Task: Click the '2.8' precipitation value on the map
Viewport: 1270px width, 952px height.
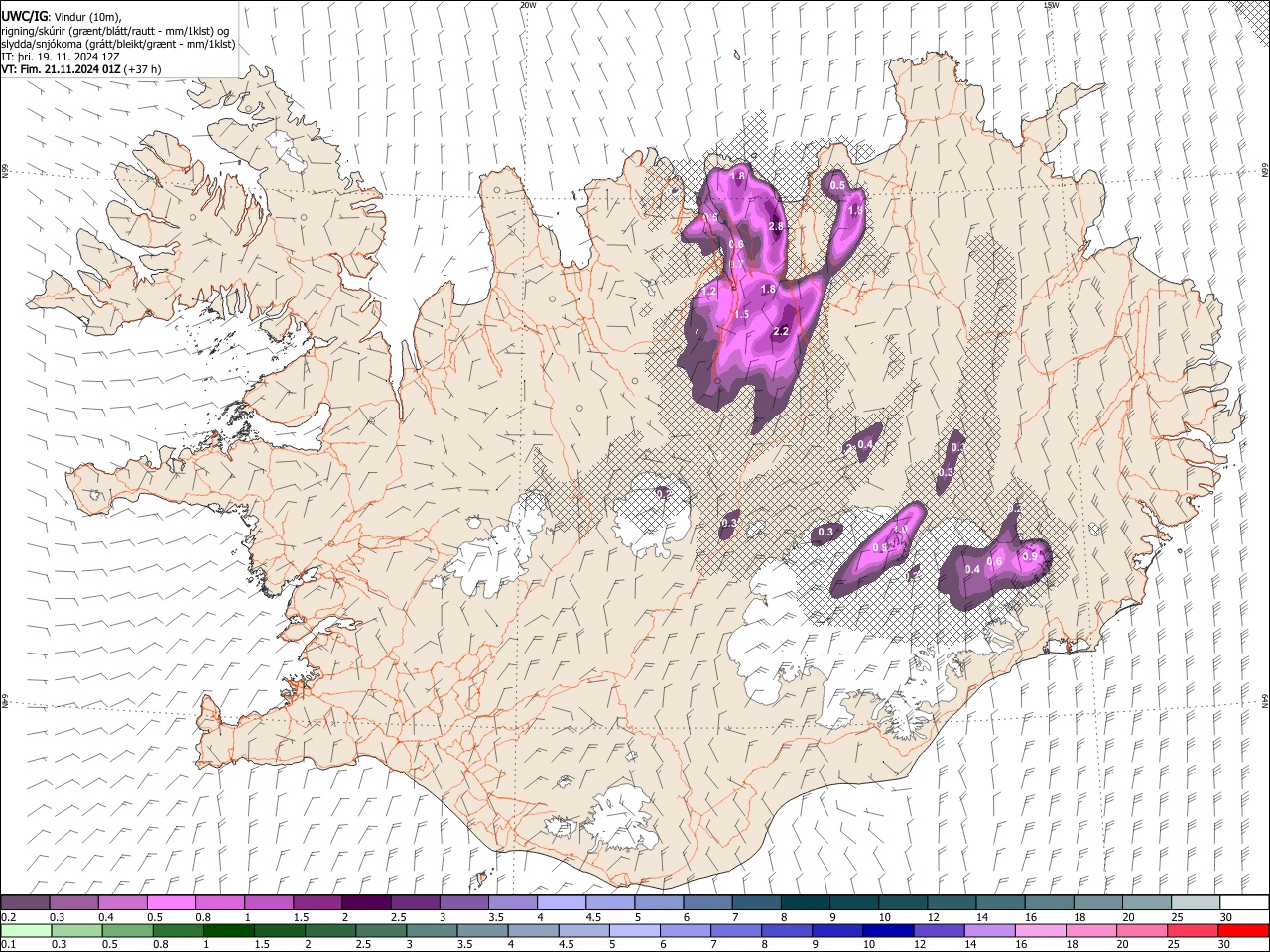Action: point(776,227)
